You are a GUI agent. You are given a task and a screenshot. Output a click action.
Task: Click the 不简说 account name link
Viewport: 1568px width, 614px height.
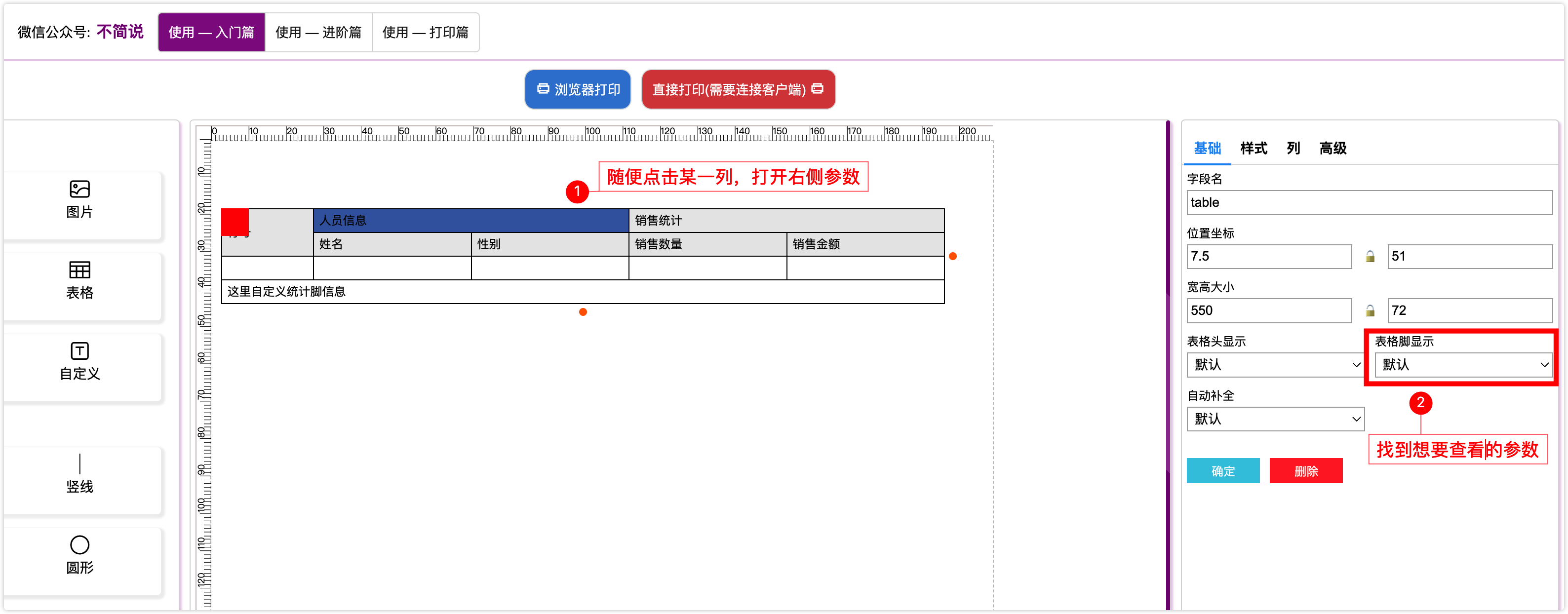point(120,32)
